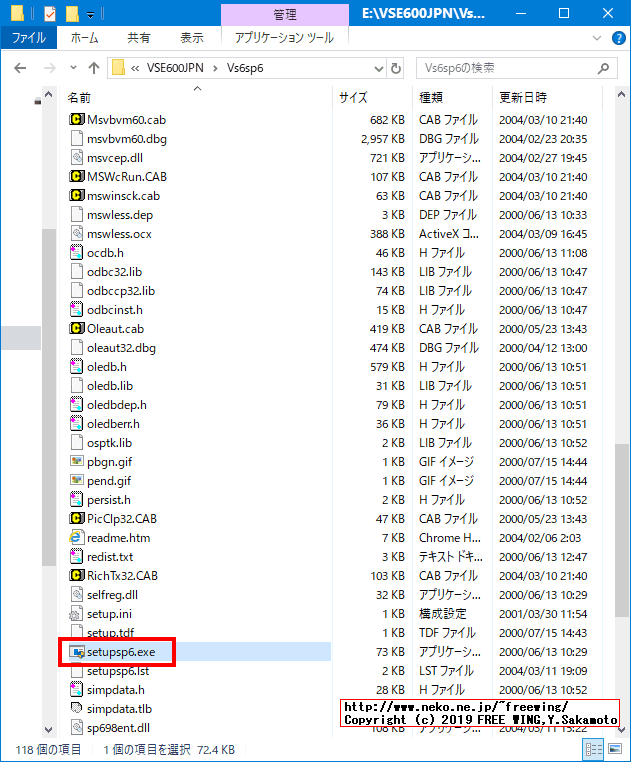Click the selfreg.dll file icon

[76, 594]
